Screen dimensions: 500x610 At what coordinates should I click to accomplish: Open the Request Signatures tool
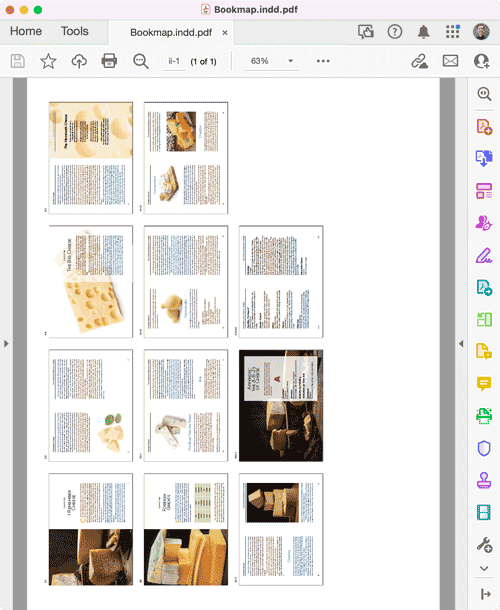[x=484, y=223]
